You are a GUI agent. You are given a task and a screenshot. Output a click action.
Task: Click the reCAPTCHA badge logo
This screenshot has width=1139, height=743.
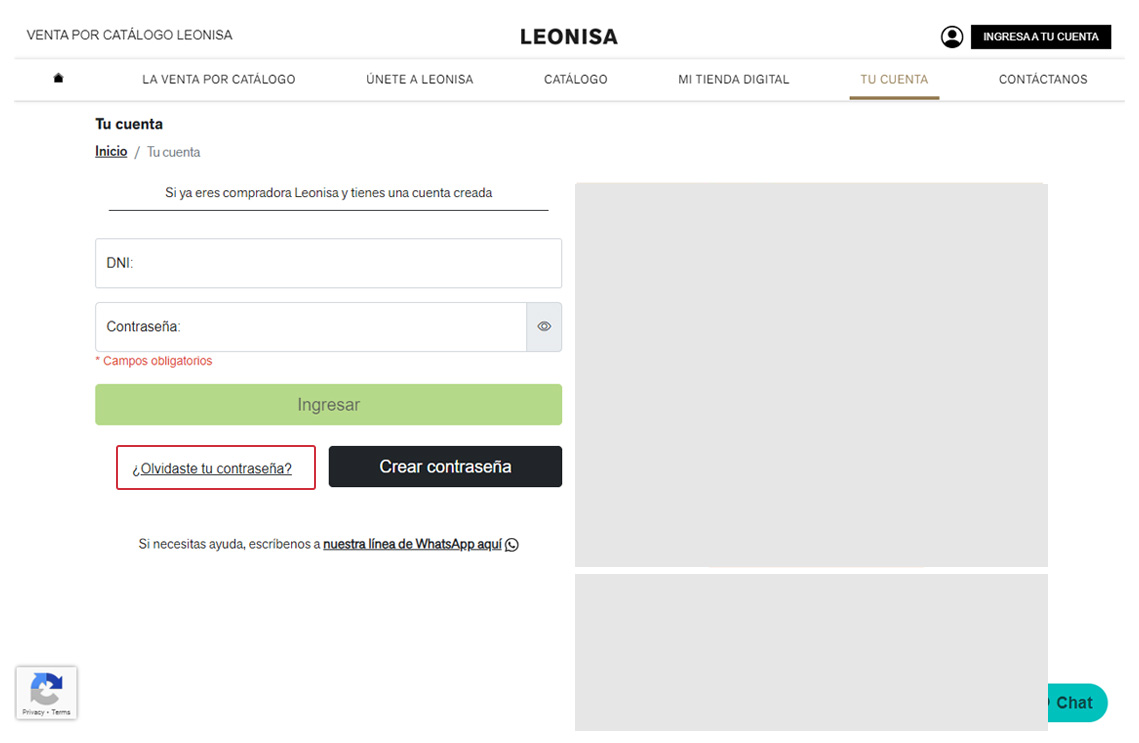(46, 689)
